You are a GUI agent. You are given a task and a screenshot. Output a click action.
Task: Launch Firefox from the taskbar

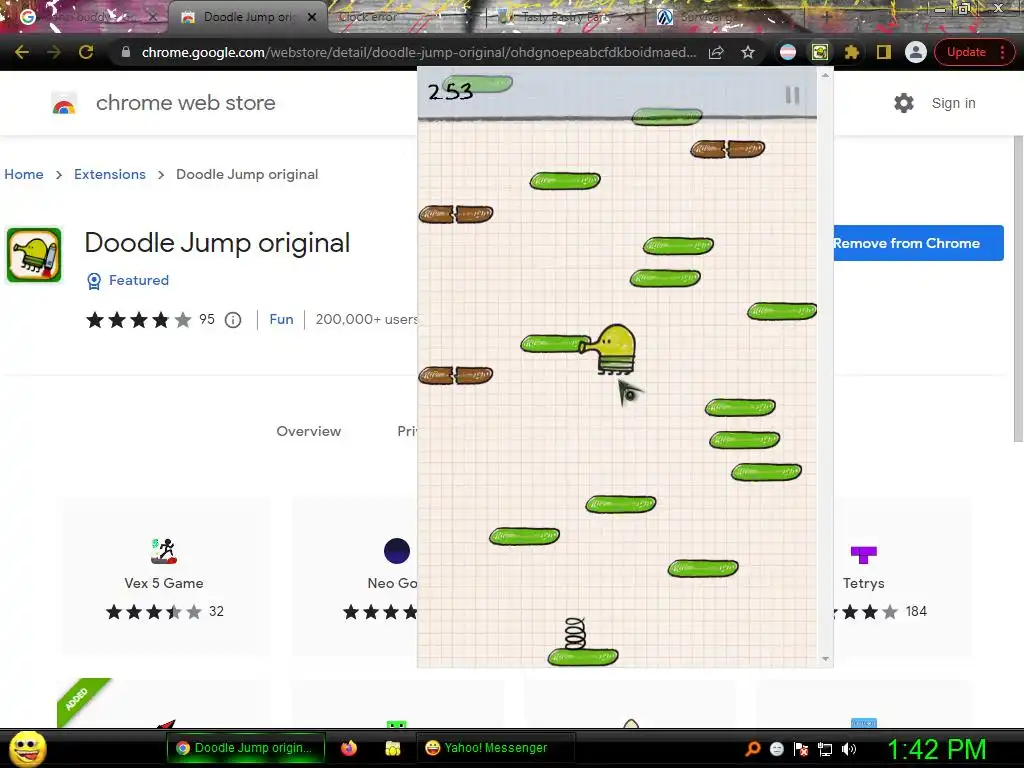[349, 748]
